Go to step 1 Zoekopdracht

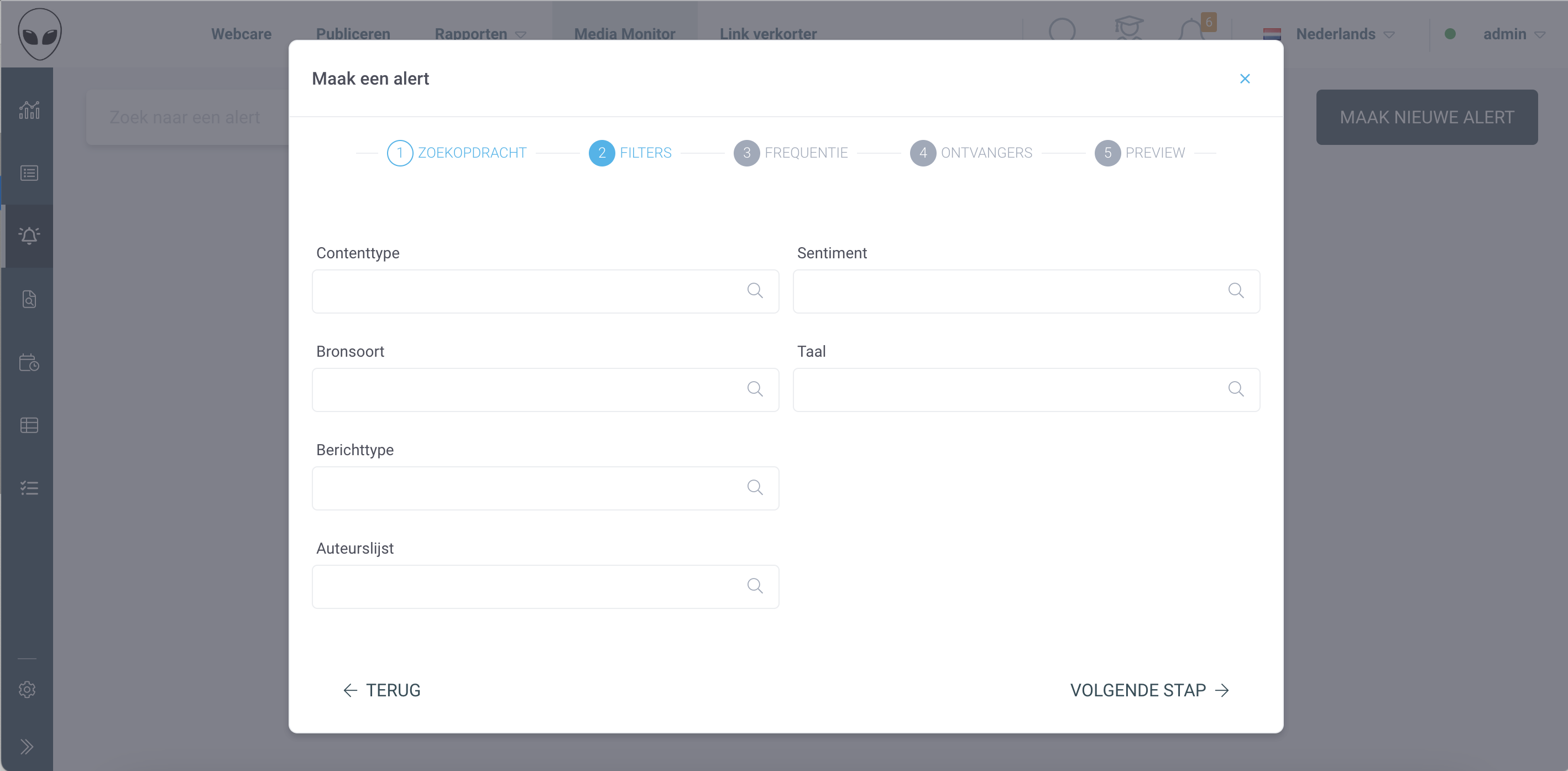457,153
